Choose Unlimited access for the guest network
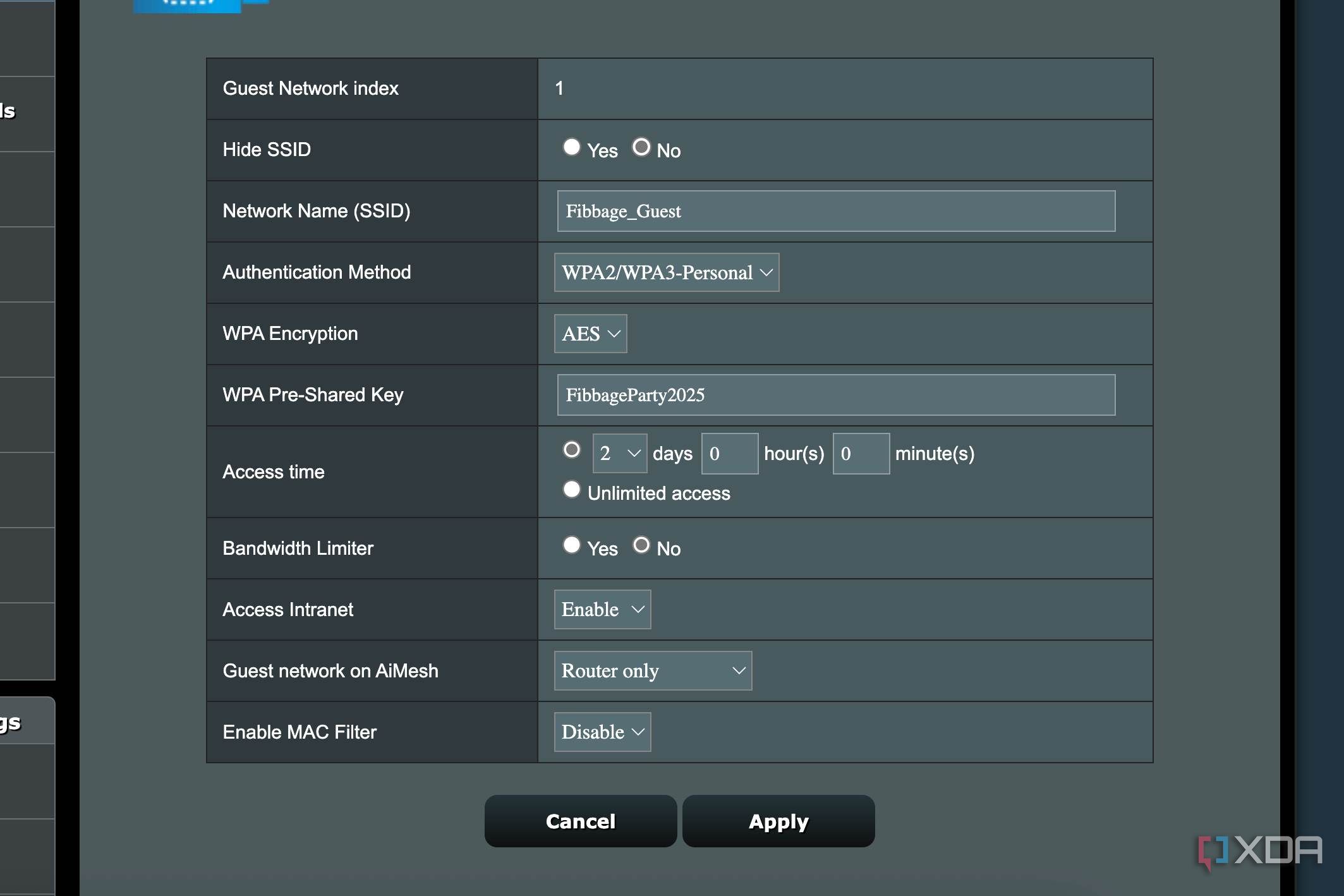Viewport: 1344px width, 896px height. (x=572, y=489)
